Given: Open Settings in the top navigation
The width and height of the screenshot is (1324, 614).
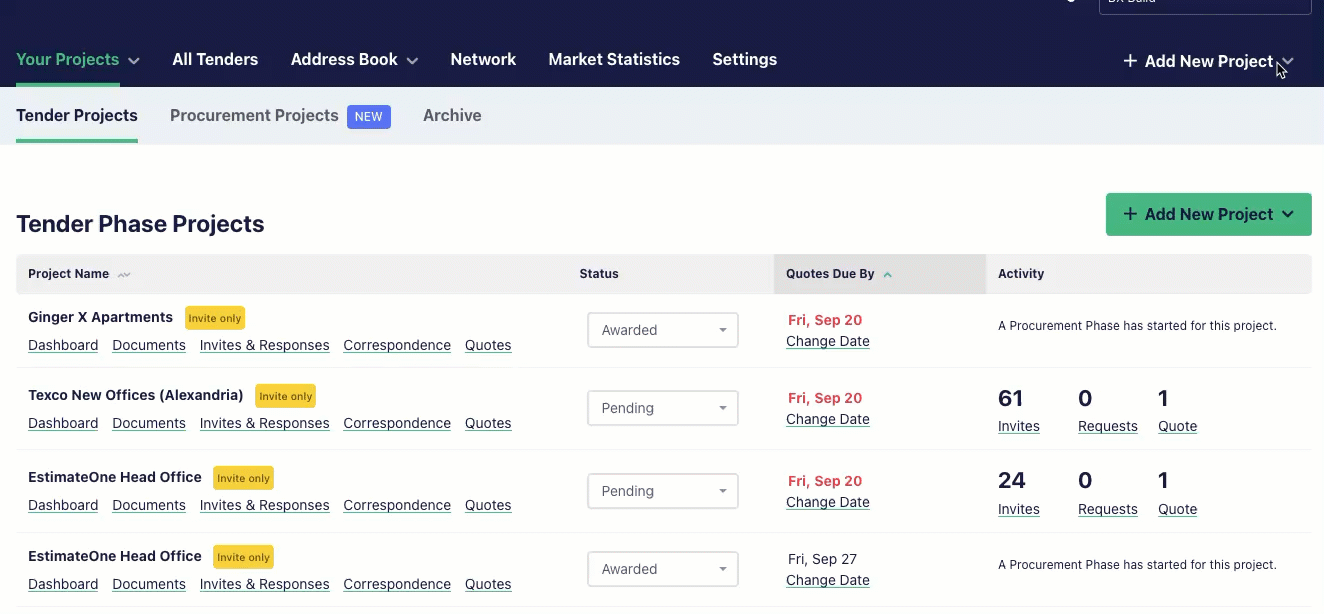Looking at the screenshot, I should tap(745, 60).
